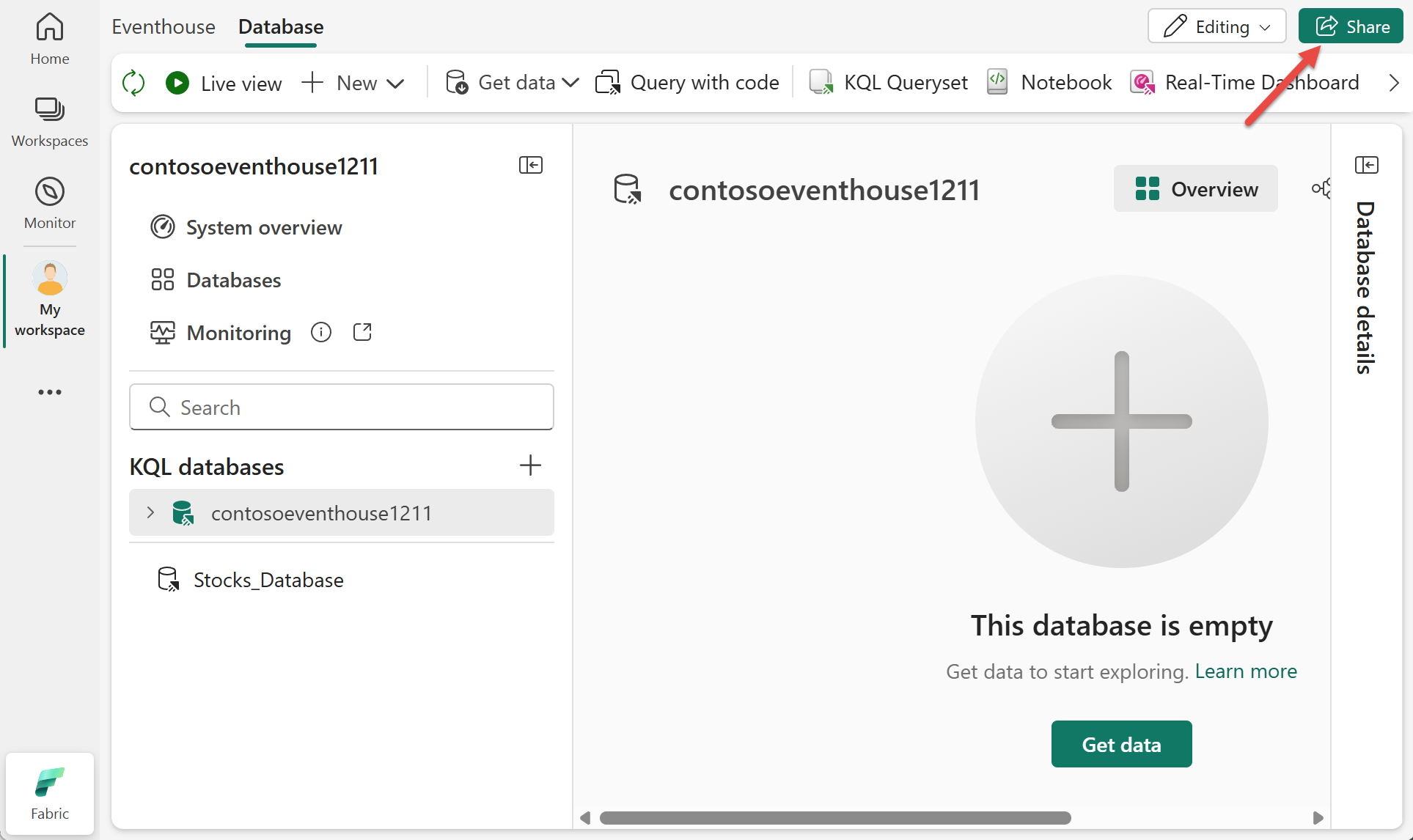Click the green Get data button
The width and height of the screenshot is (1413, 840).
click(1121, 744)
